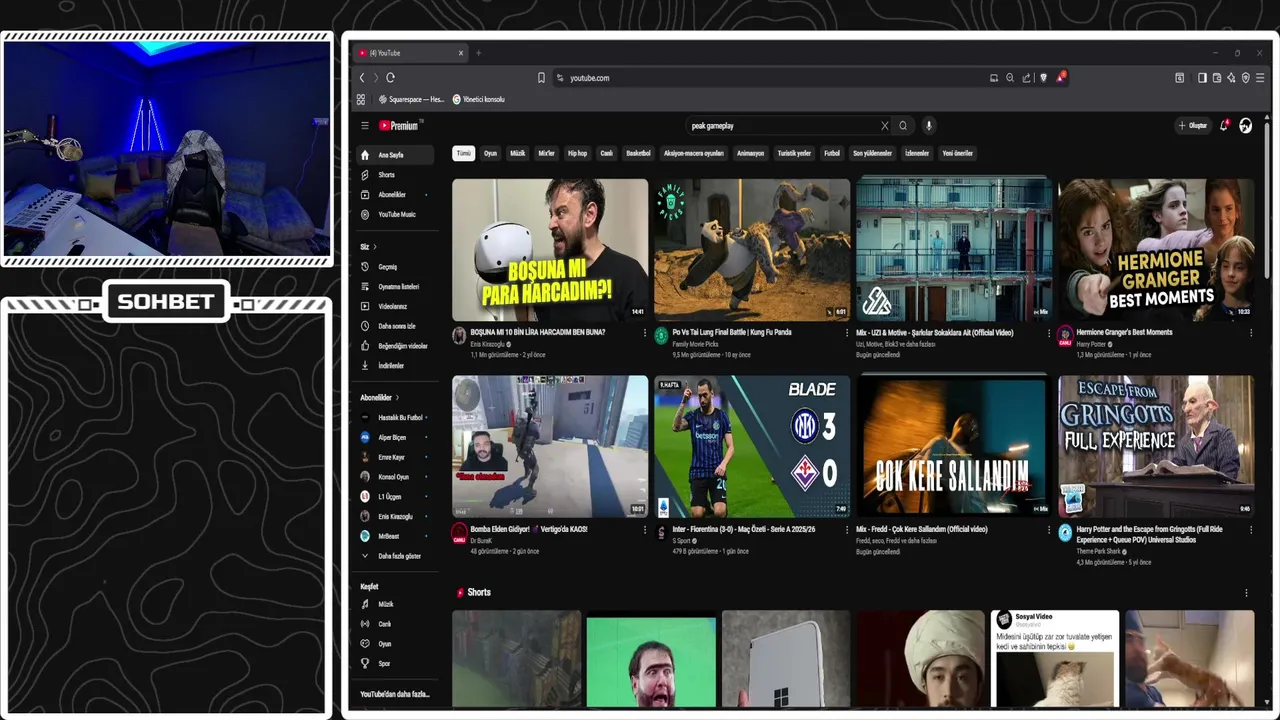
Task: Start voice search with the microphone icon
Action: [x=929, y=126]
